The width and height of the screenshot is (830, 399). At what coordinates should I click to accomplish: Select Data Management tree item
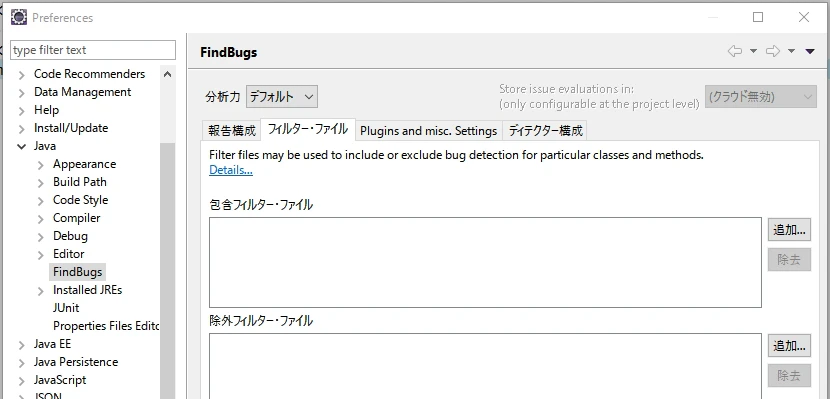pyautogui.click(x=83, y=92)
